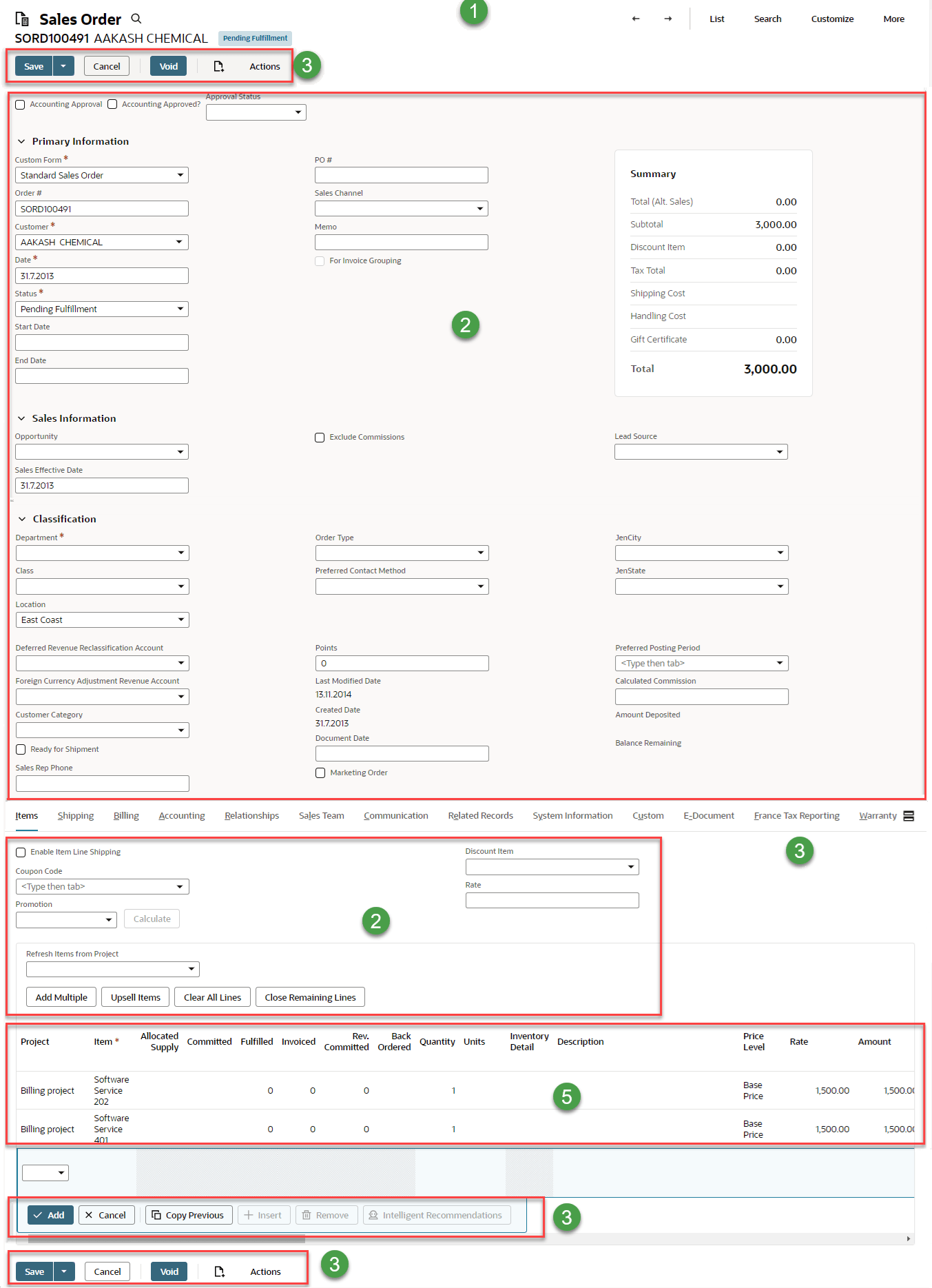Click the PO # input field
Screen dimensions: 932x1288
(401, 175)
